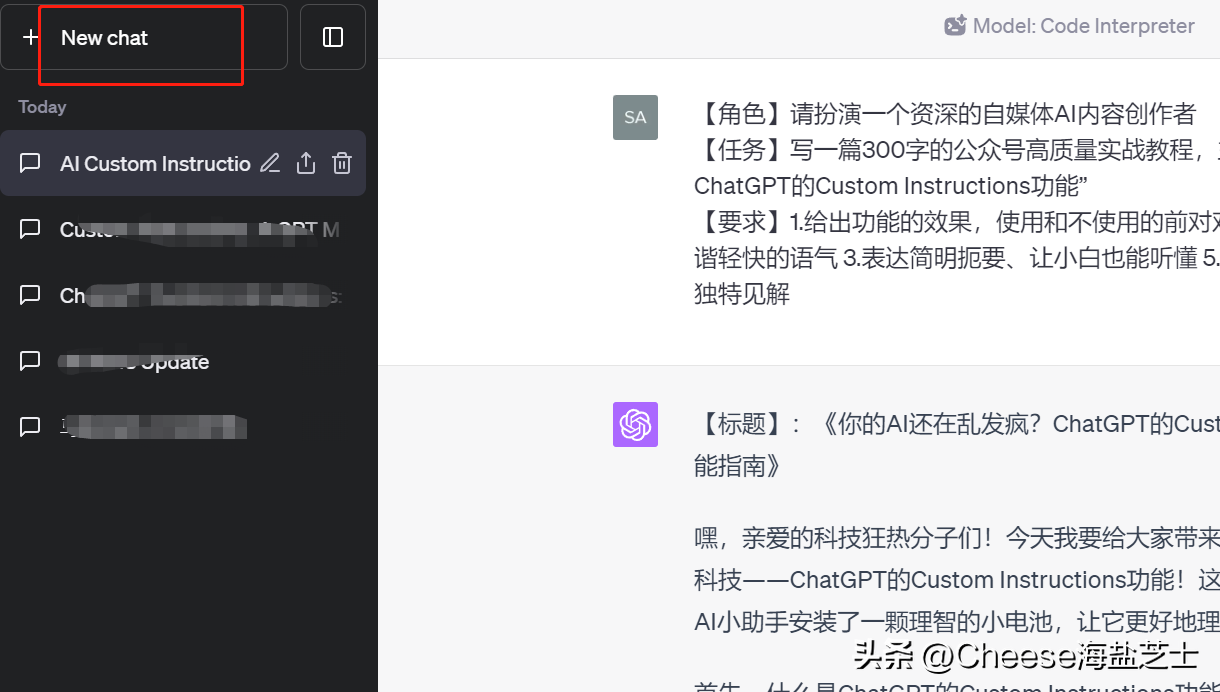Viewport: 1220px width, 692px height.
Task: Open the chat starting with "Cust"
Action: [x=183, y=230]
